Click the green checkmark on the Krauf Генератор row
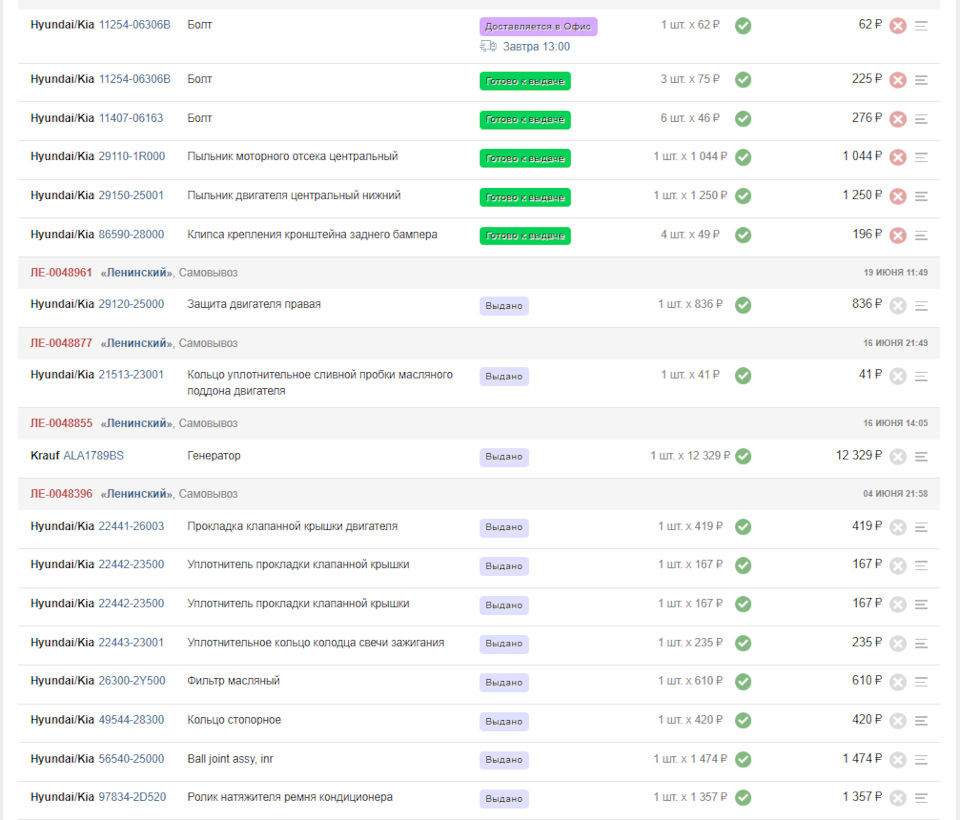Screen dimensions: 960x820 [x=743, y=456]
